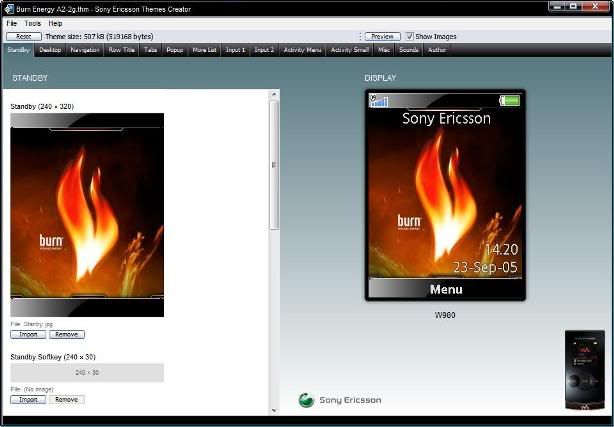Switch to the Desktop tab
This screenshot has height=427, width=614.
pos(50,50)
